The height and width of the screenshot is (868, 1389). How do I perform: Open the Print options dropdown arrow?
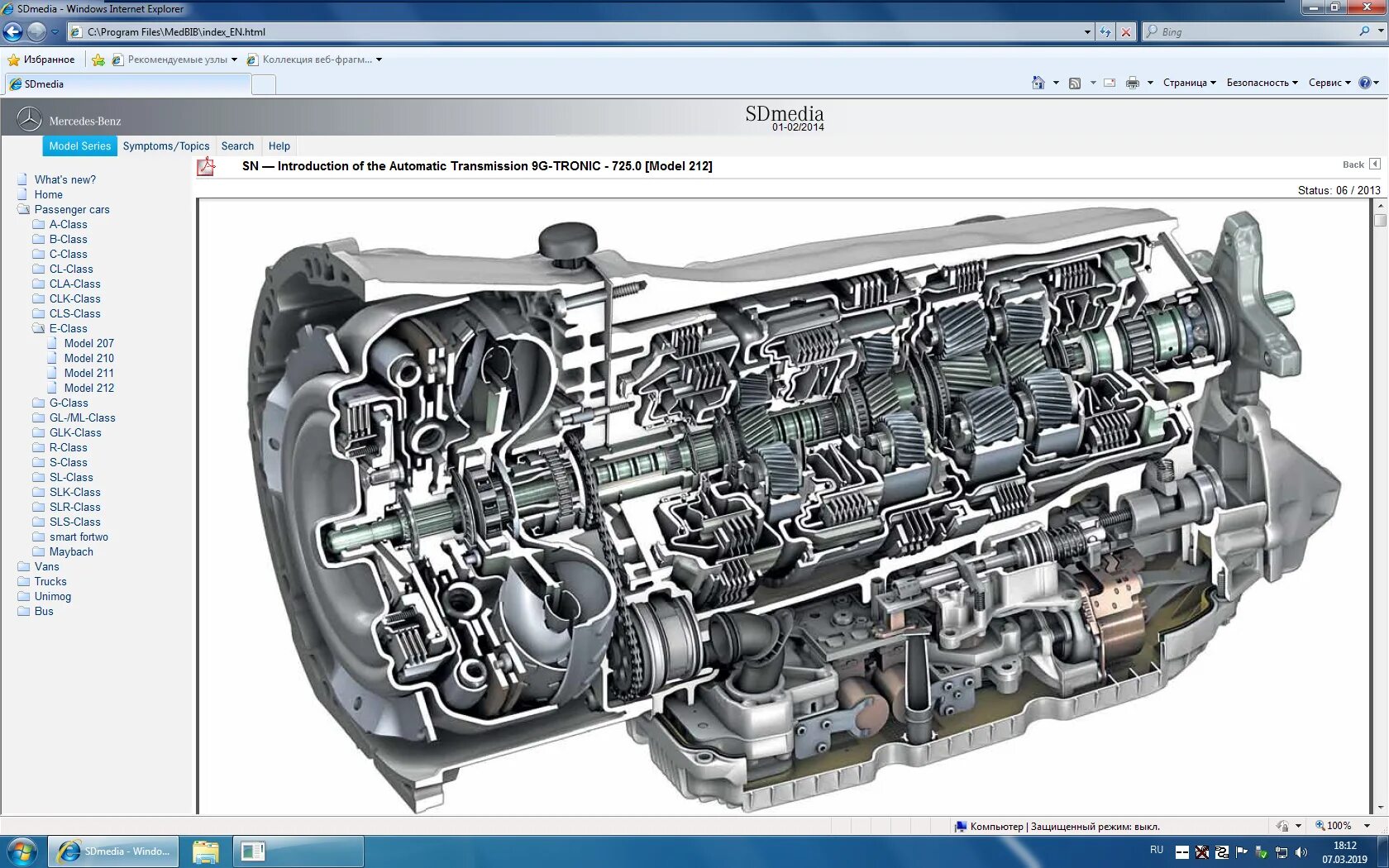tap(1150, 83)
